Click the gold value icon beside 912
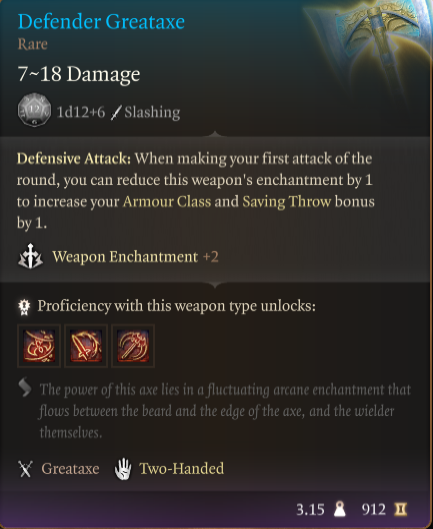The width and height of the screenshot is (433, 529). pyautogui.click(x=401, y=509)
